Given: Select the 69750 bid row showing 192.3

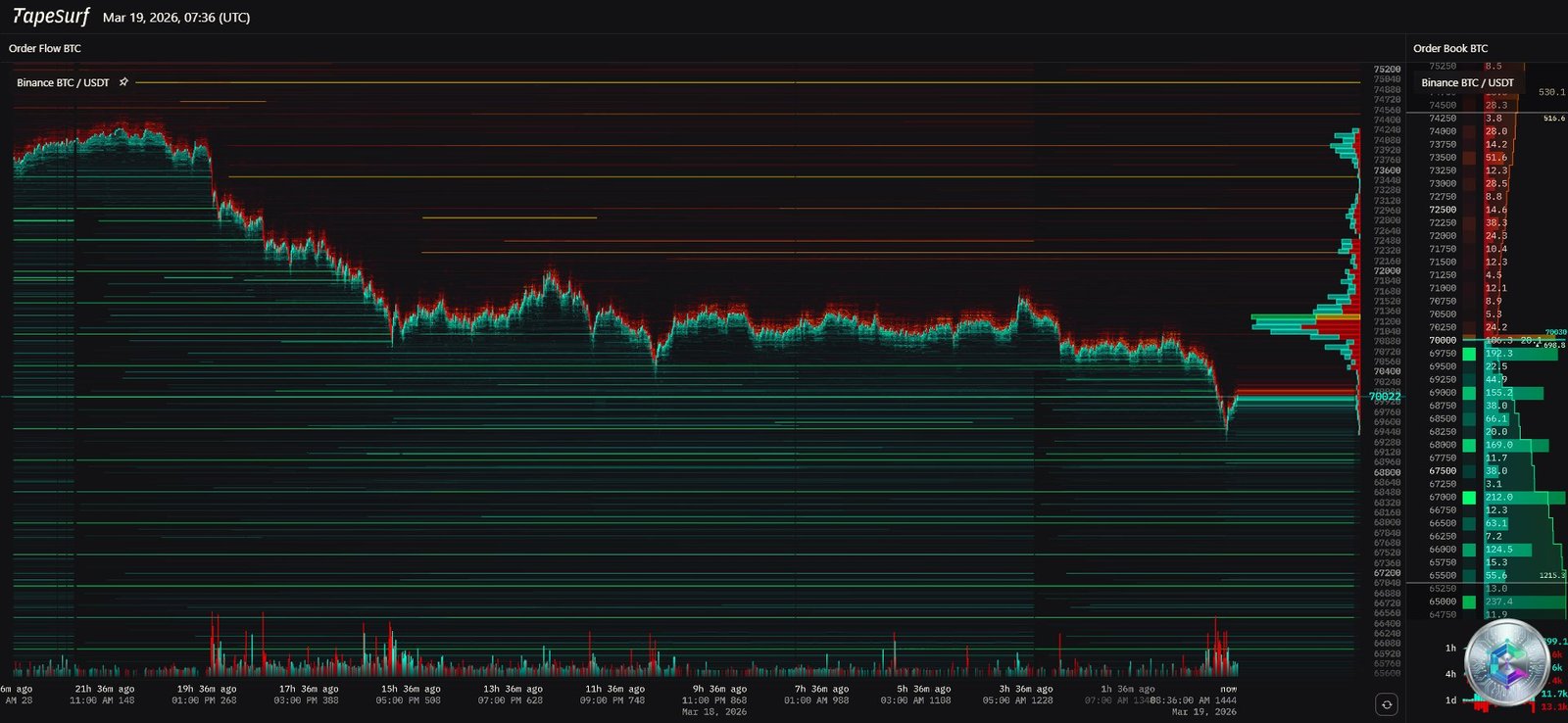Looking at the screenshot, I should 1486,354.
